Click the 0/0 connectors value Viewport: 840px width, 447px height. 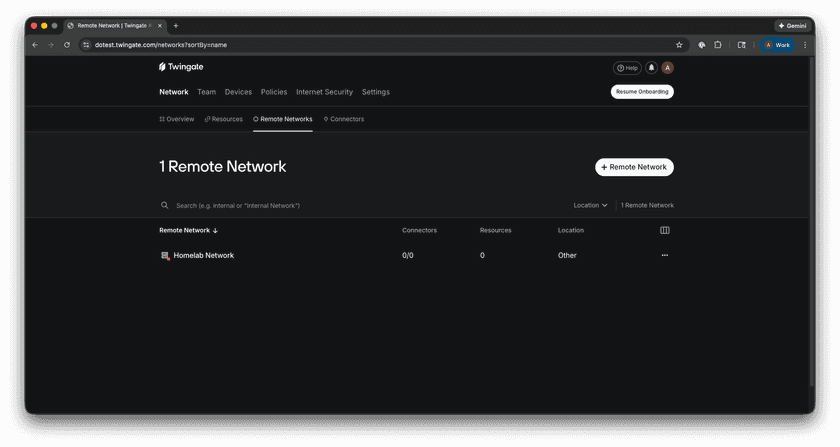tap(408, 256)
